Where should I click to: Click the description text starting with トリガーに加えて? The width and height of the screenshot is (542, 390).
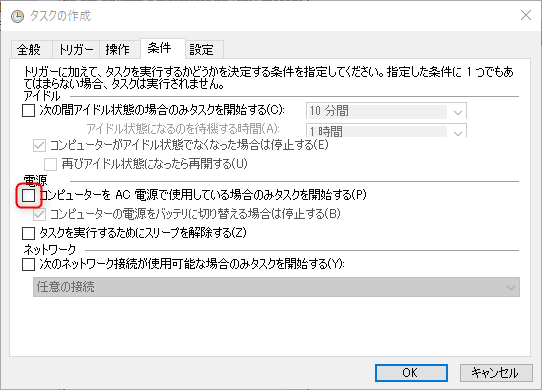click(x=269, y=78)
